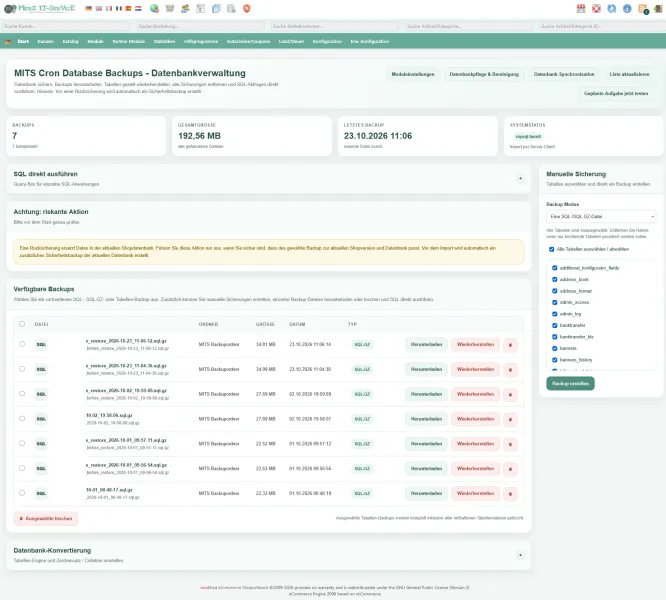Click 'Geplante Aufgabe jetzt testen'
The image size is (666, 600).
pos(616,93)
